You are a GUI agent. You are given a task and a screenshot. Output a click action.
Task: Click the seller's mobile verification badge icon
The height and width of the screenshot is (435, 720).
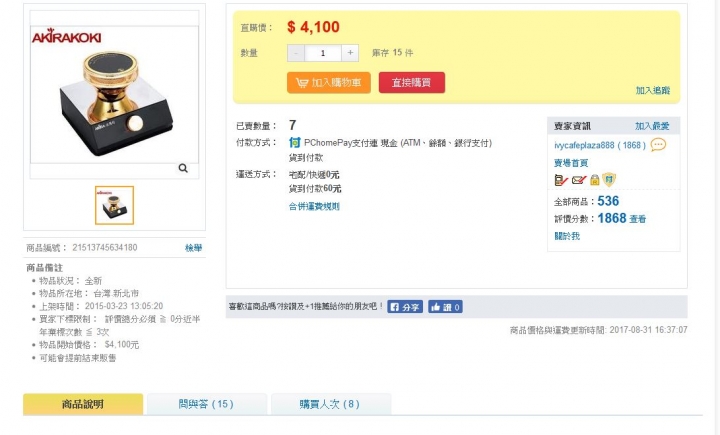pos(561,180)
